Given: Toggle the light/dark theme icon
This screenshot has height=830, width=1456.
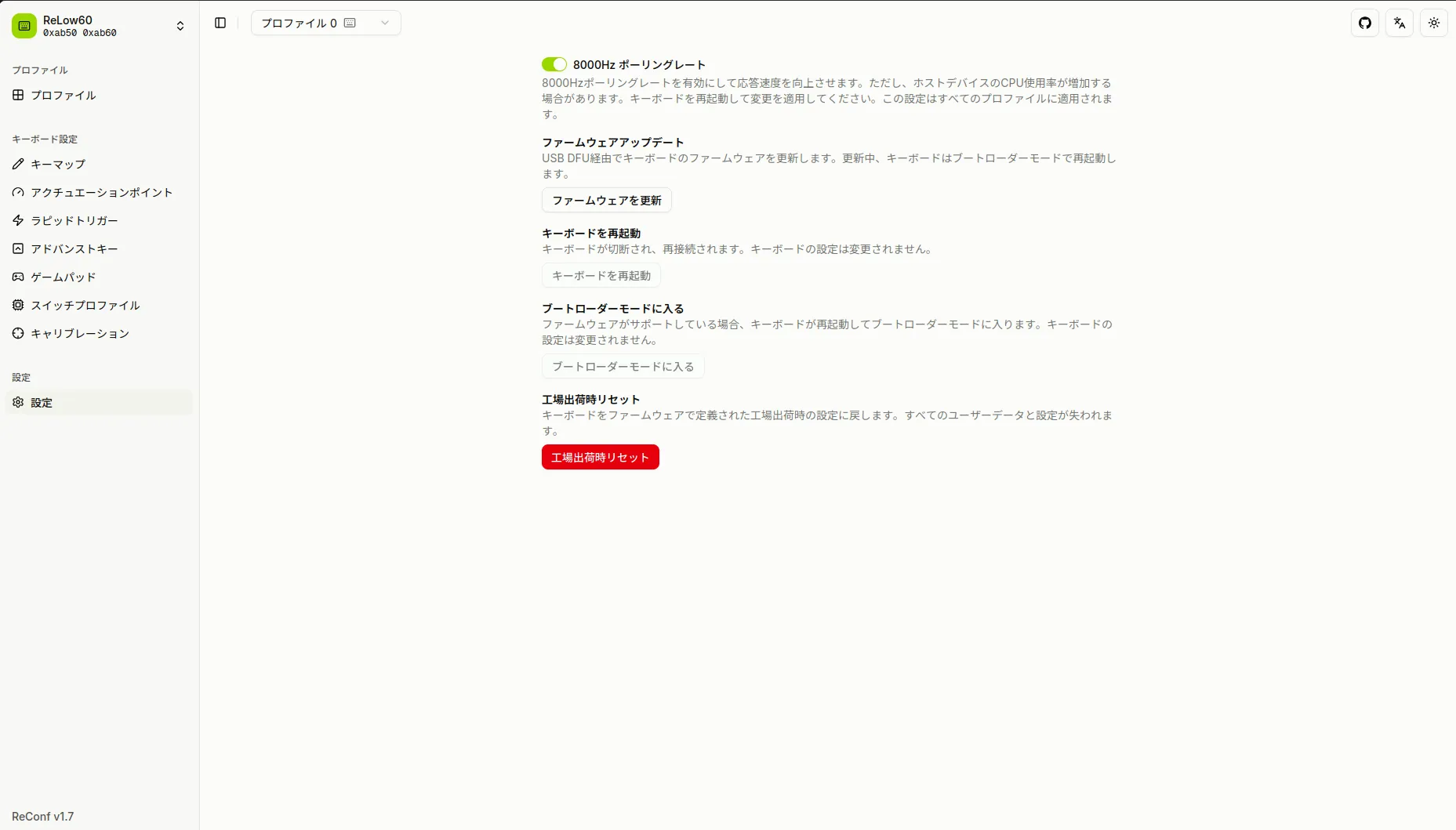Looking at the screenshot, I should [x=1434, y=23].
